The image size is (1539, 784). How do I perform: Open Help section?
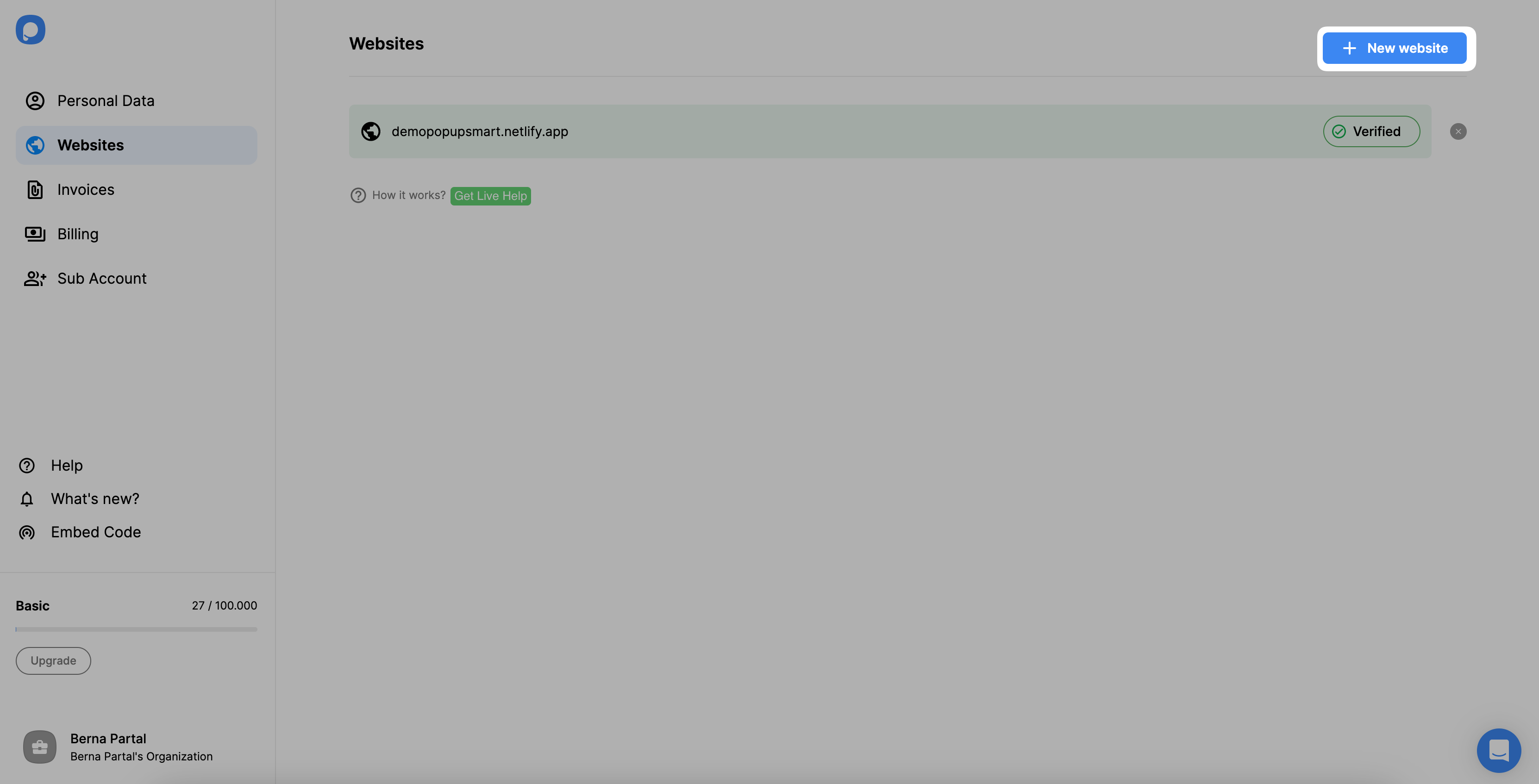pyautogui.click(x=67, y=465)
